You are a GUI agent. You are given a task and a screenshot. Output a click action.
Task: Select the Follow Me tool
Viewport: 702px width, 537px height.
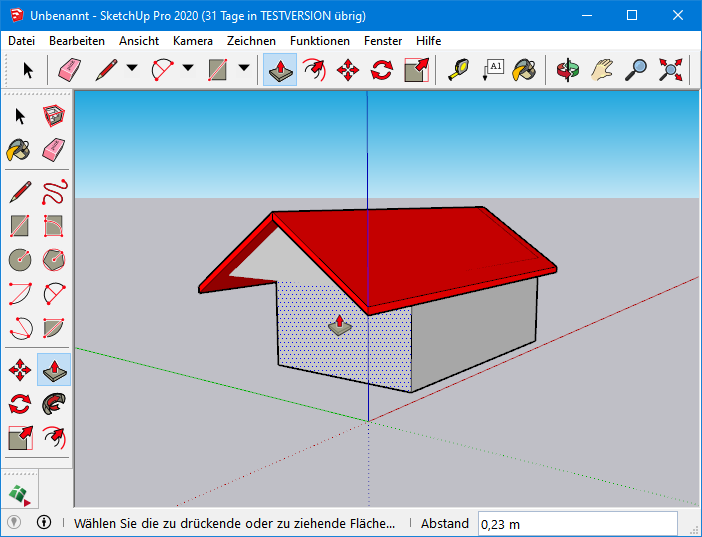click(54, 404)
